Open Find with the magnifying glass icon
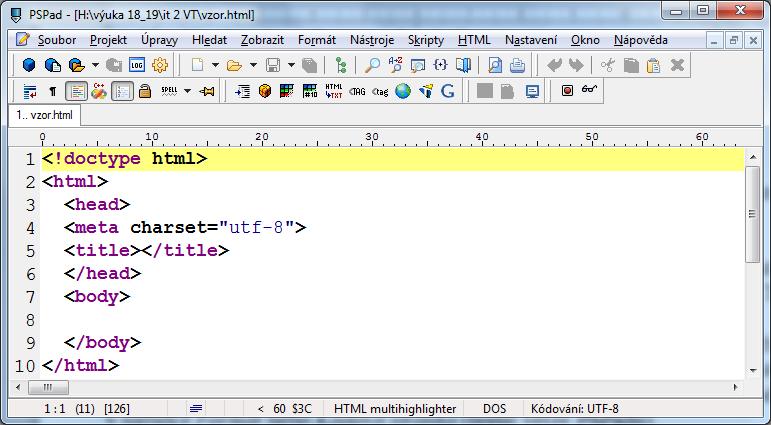The image size is (771, 425). [372, 65]
